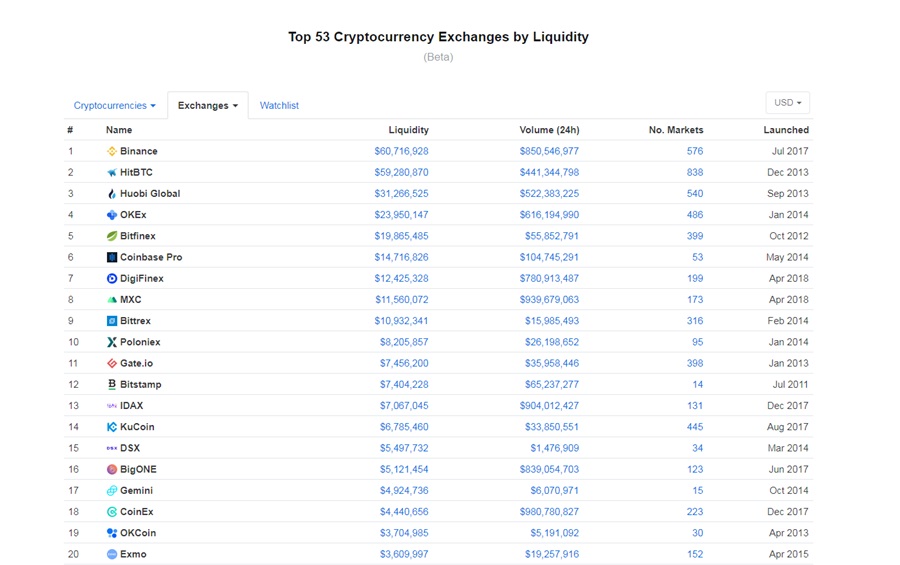Viewport: 900px width, 565px height.
Task: Click the Poloniex logo icon
Action: click(112, 342)
